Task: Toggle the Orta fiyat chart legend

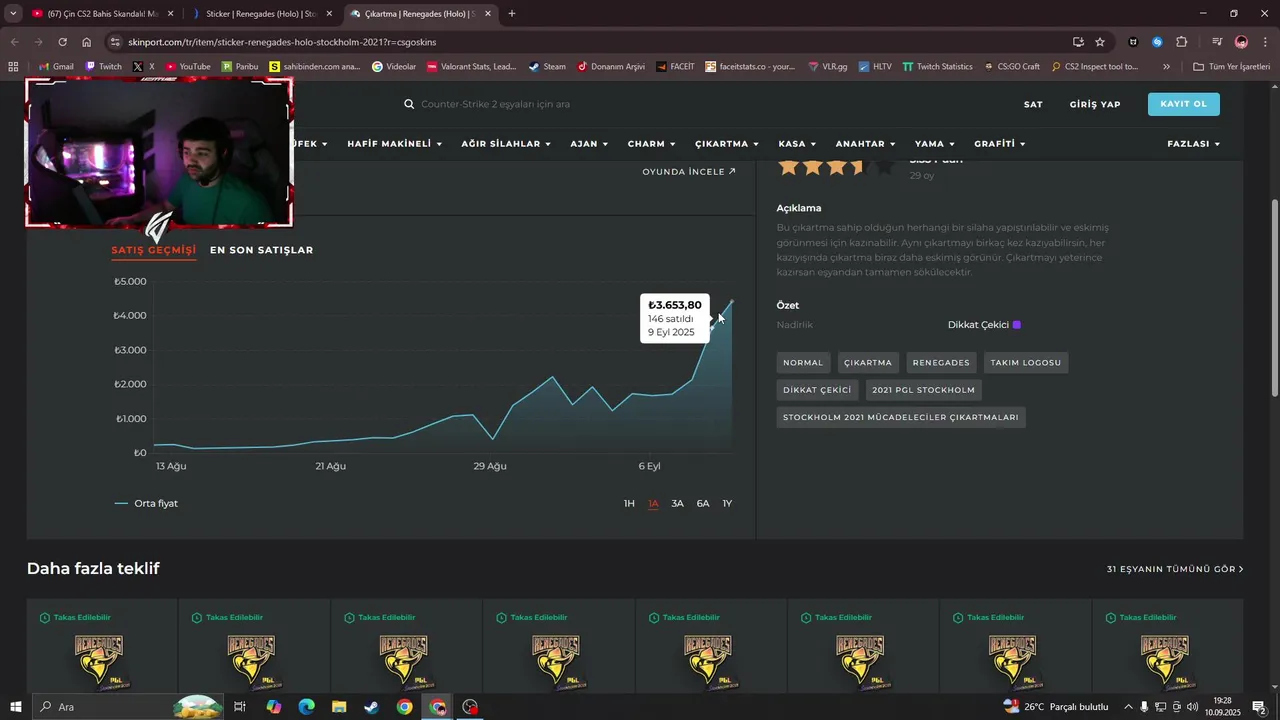Action: point(146,504)
